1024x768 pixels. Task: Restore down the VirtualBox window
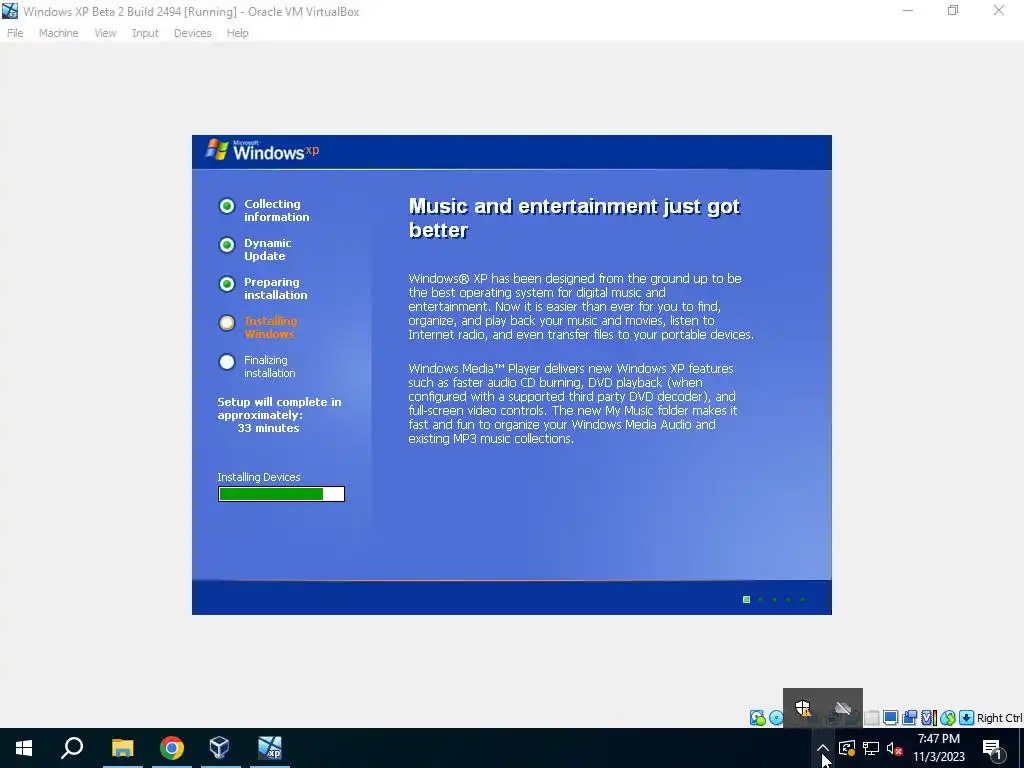953,10
